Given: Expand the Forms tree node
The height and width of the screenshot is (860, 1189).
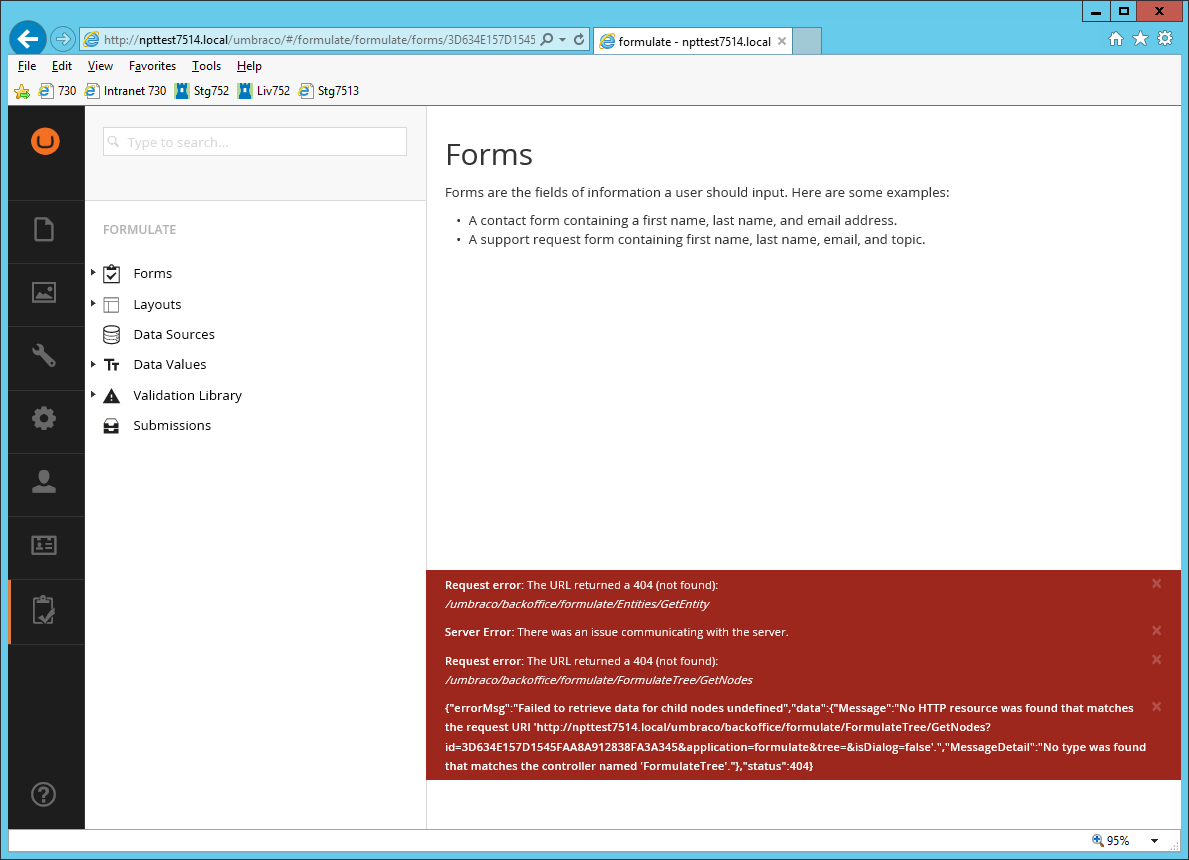Looking at the screenshot, I should click(x=93, y=272).
